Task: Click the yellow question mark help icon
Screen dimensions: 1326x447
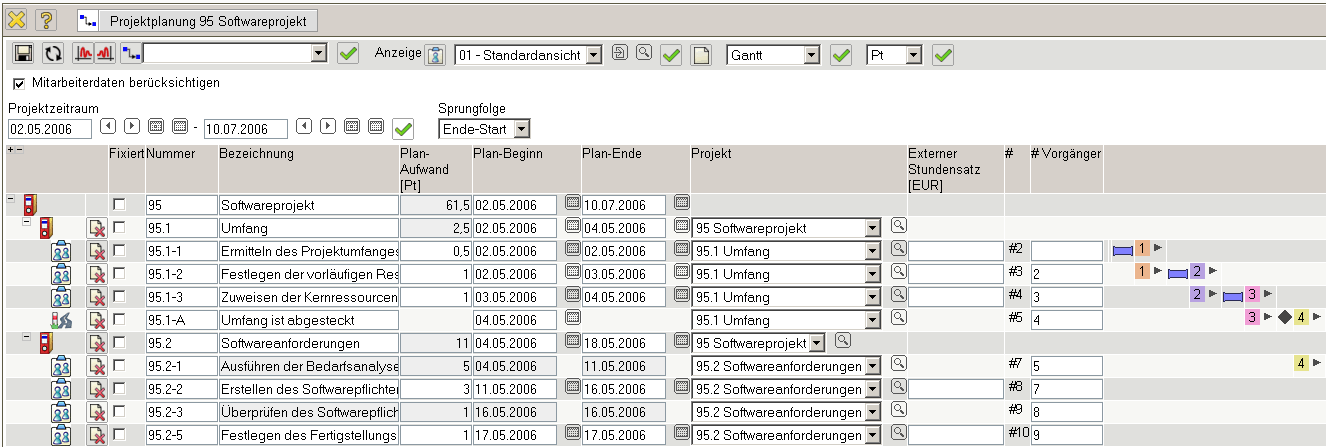Action: (46, 20)
